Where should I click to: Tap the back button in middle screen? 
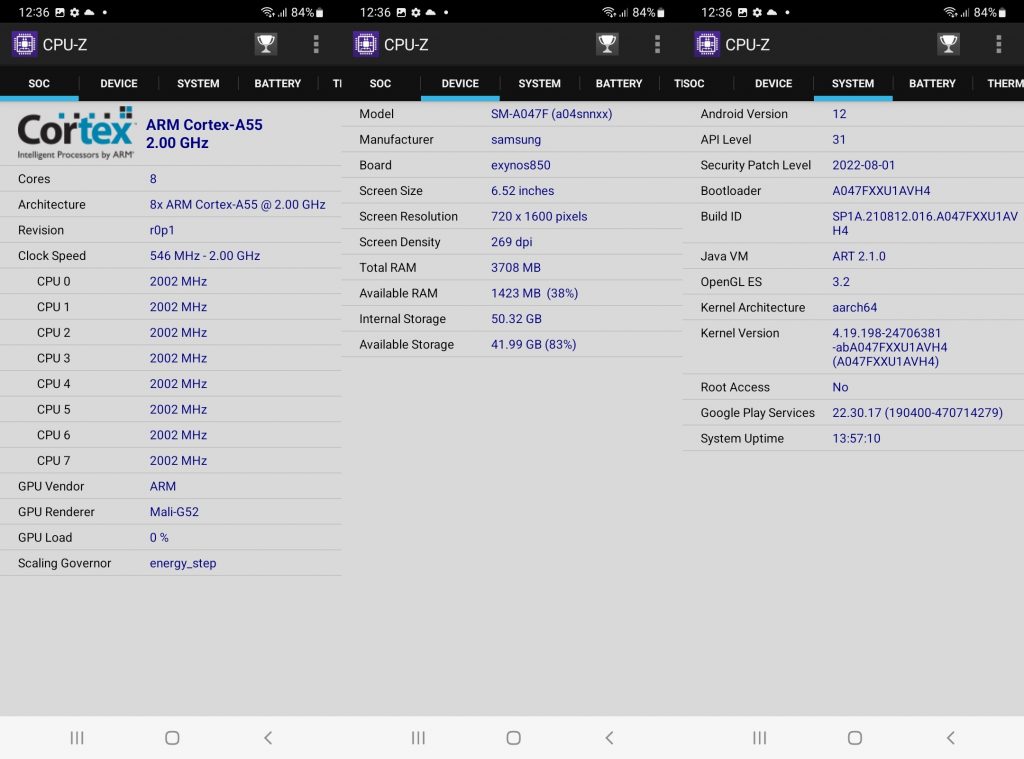click(609, 737)
